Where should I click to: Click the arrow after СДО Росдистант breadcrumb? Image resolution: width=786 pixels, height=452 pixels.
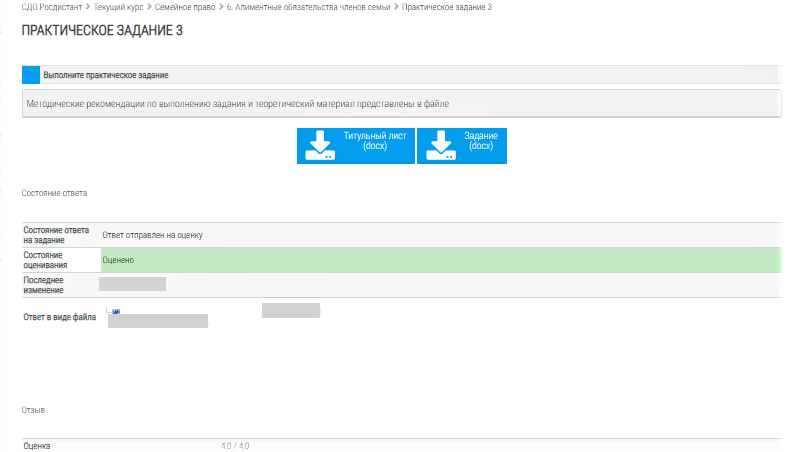[88, 7]
